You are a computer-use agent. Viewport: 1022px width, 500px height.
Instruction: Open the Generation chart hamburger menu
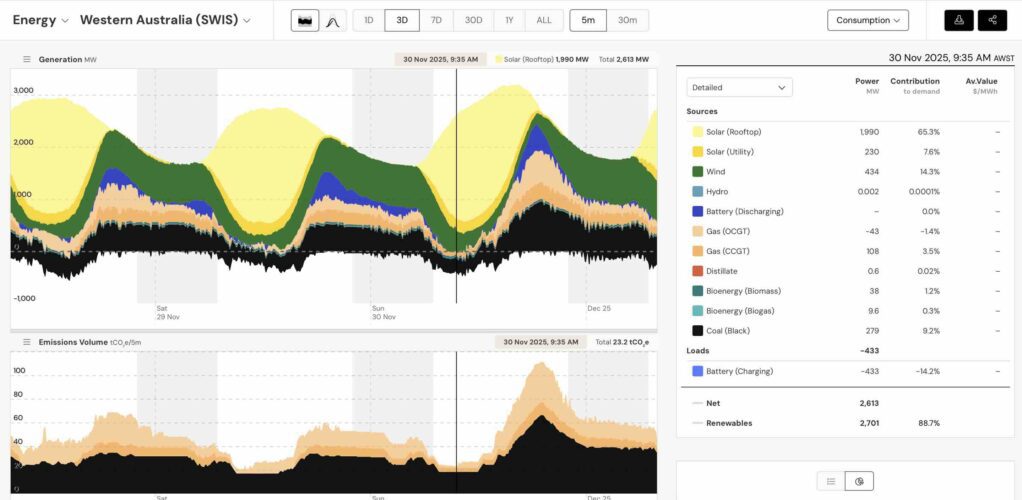point(27,60)
